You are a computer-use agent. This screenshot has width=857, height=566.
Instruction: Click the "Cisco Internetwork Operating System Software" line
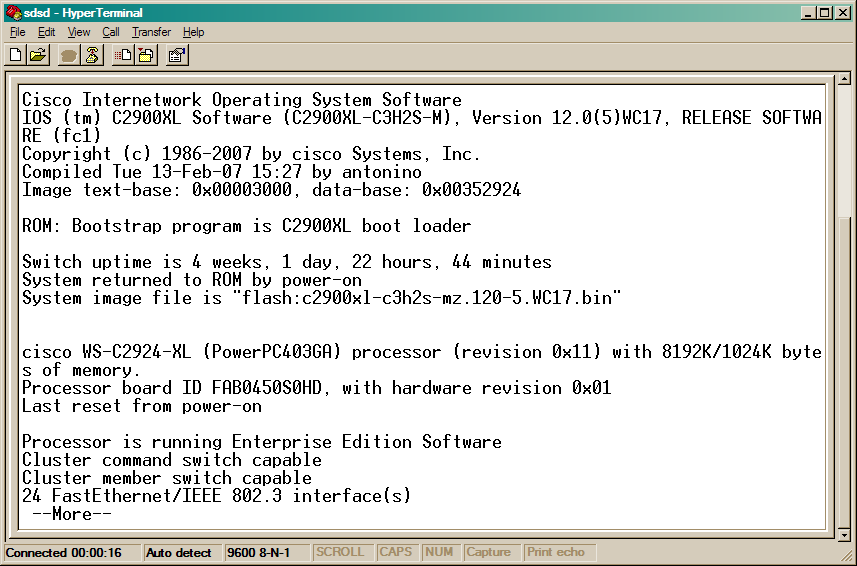coord(242,100)
